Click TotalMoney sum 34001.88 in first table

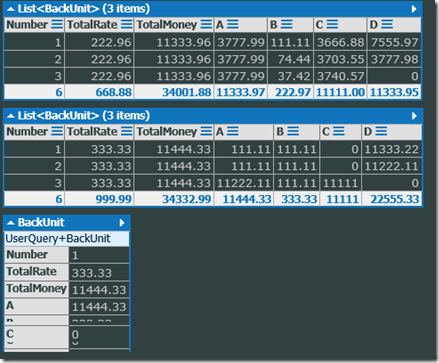click(187, 92)
